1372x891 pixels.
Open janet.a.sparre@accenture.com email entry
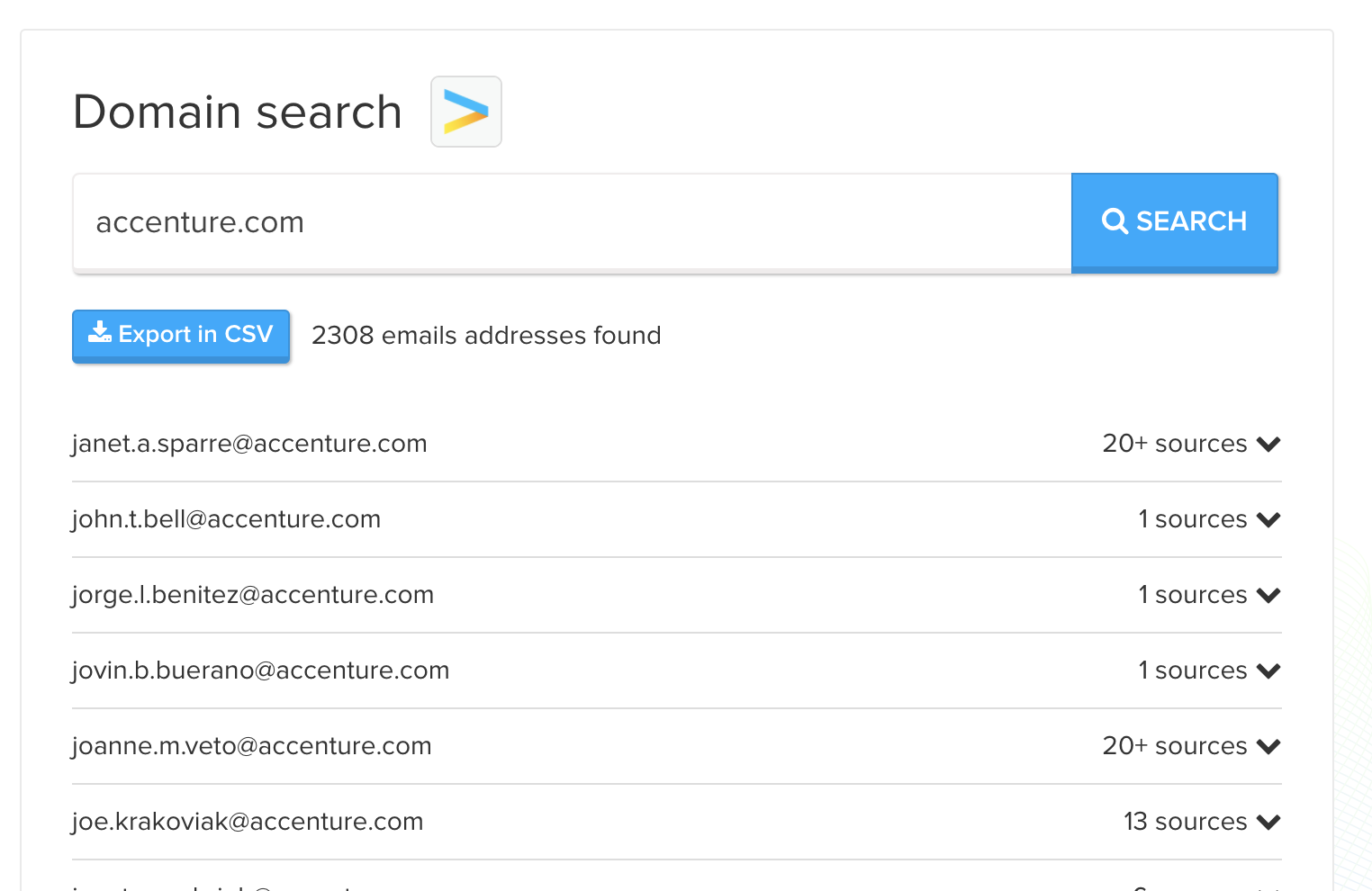pos(249,444)
